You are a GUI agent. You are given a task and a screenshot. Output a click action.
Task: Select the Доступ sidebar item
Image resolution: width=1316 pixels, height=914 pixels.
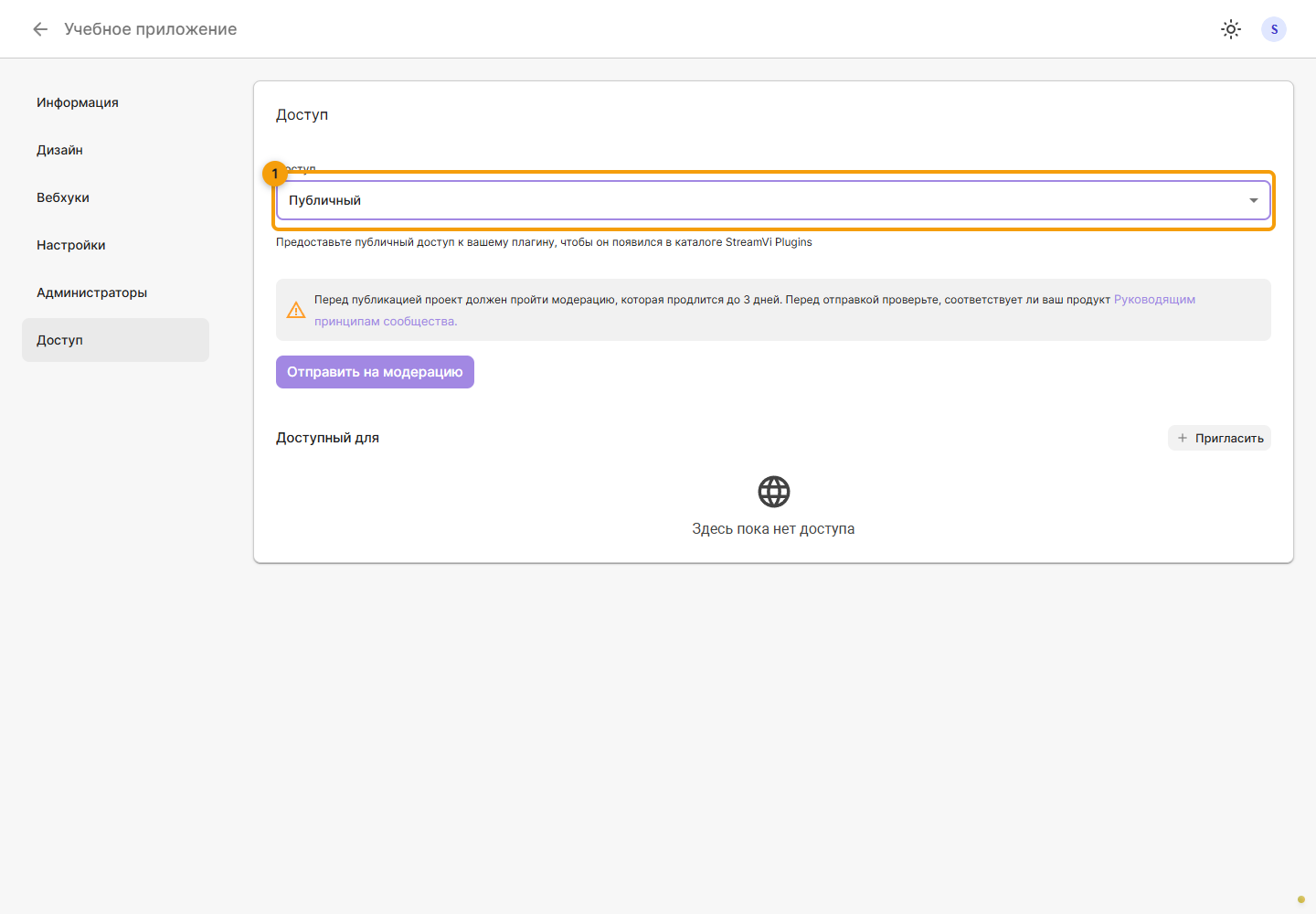(x=115, y=340)
